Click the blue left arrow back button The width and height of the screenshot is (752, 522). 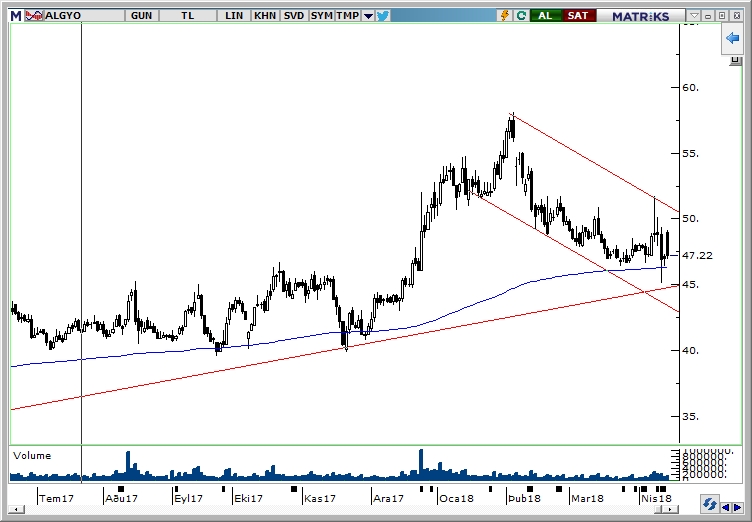[732, 38]
